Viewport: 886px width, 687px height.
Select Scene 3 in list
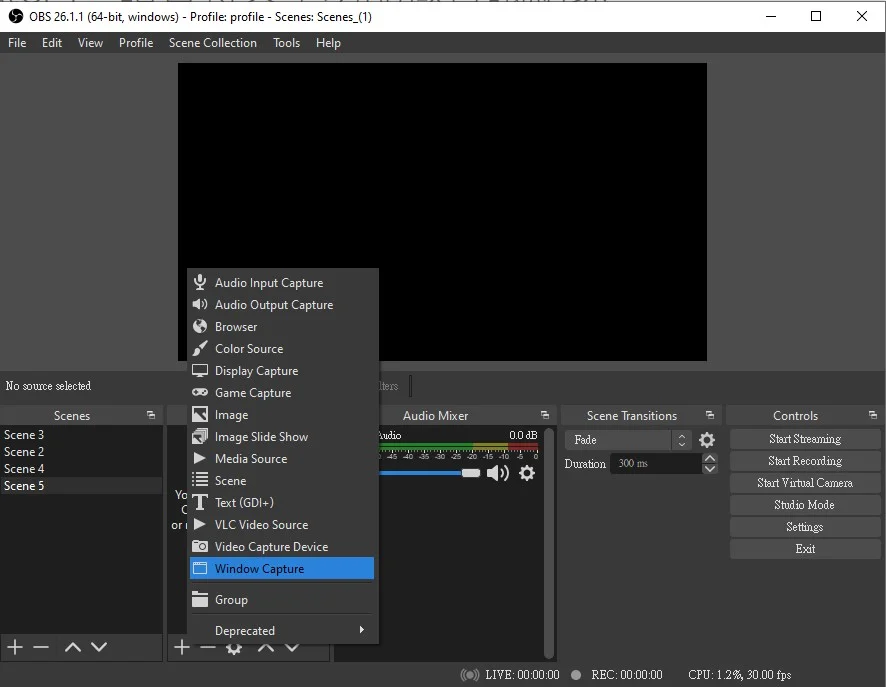click(81, 434)
